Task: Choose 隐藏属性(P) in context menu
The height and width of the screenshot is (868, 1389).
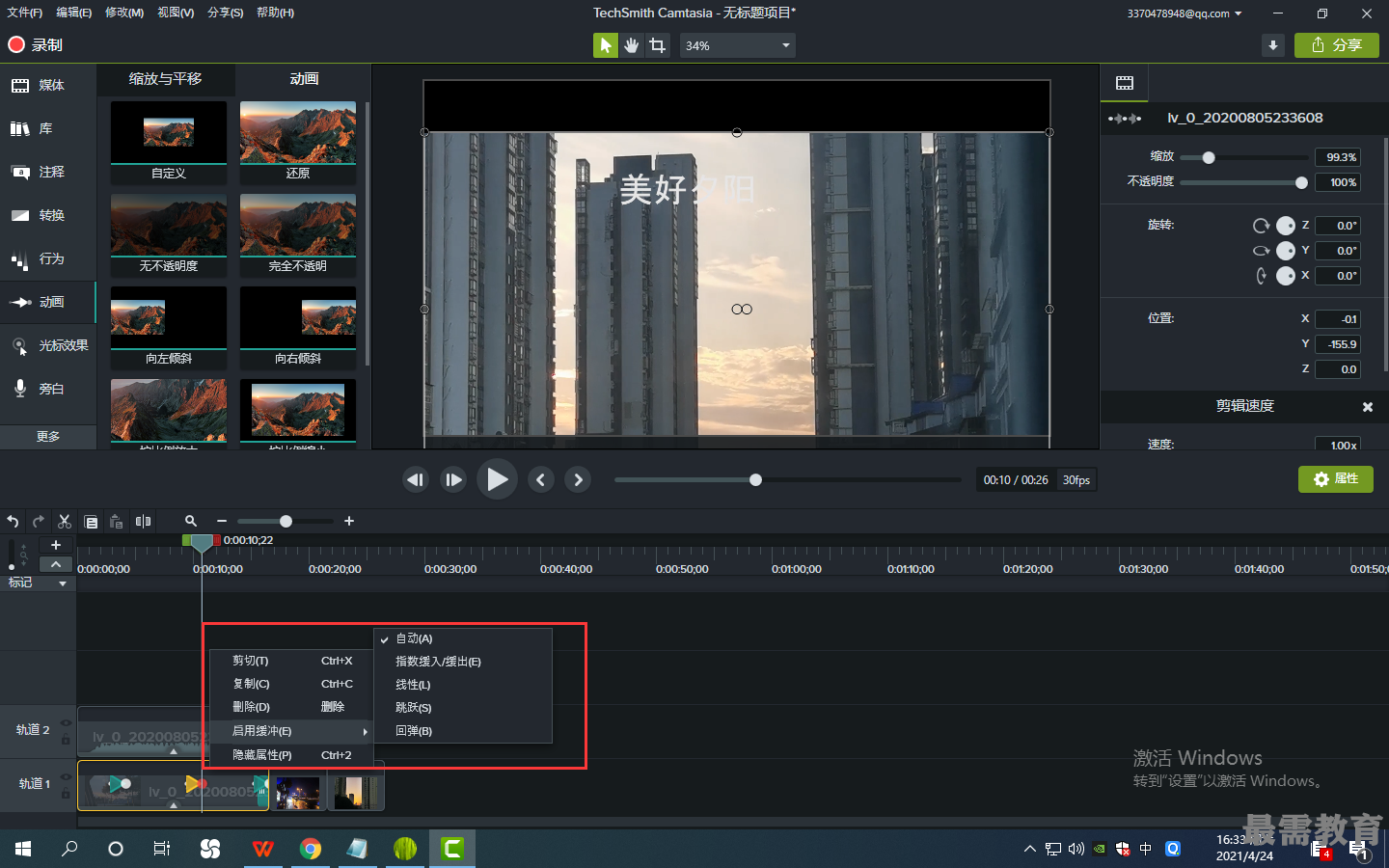Action: 291,755
